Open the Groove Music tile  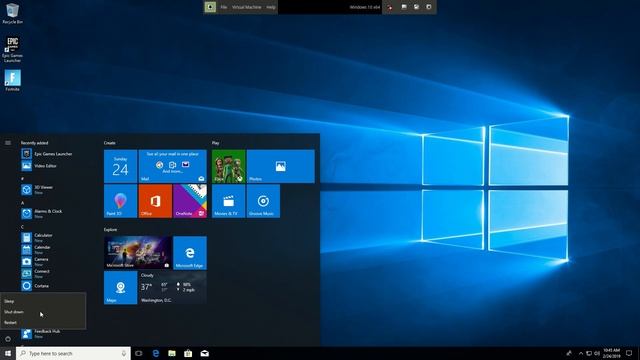click(263, 201)
